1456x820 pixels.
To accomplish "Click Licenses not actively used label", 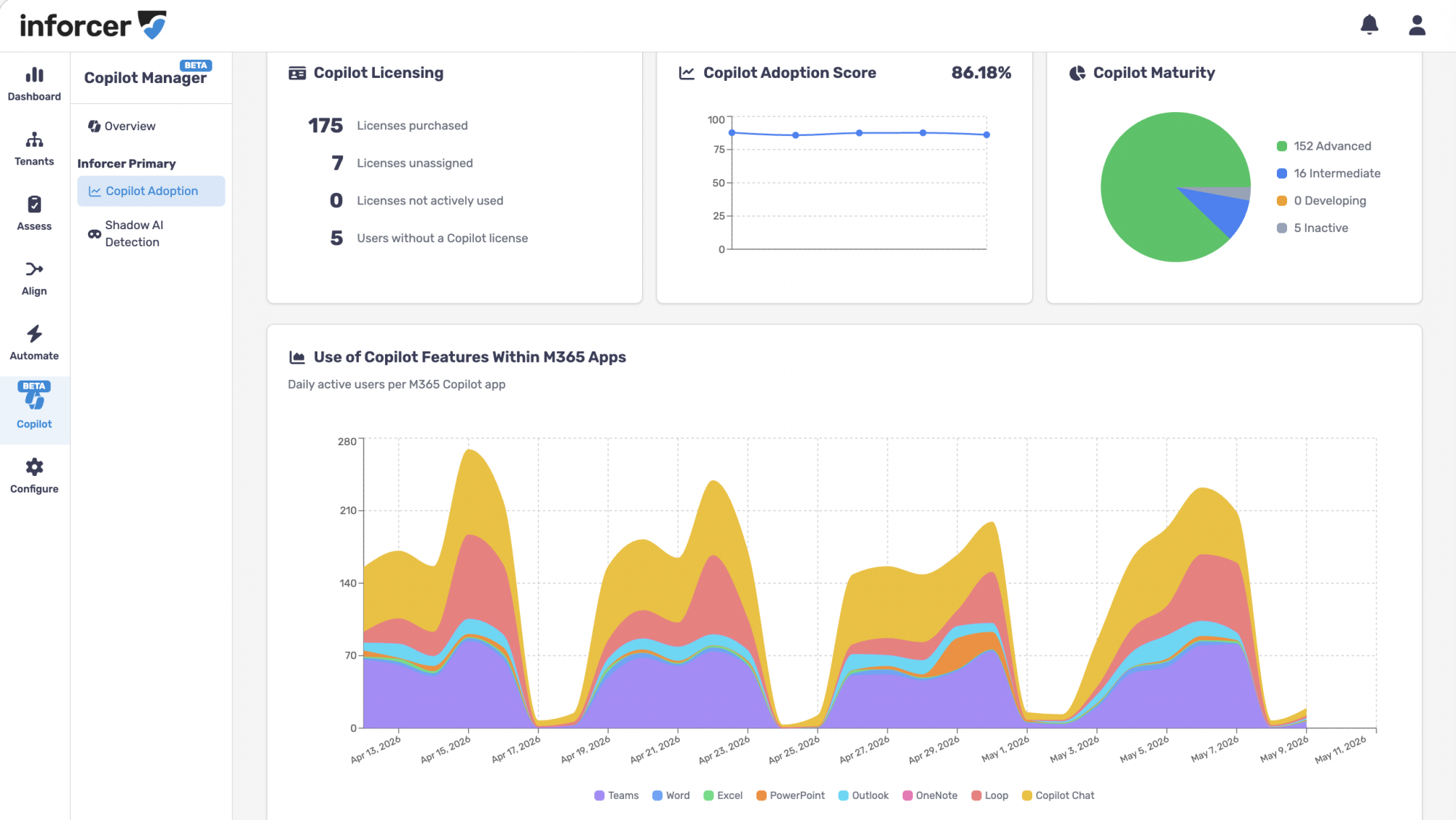I will point(430,201).
